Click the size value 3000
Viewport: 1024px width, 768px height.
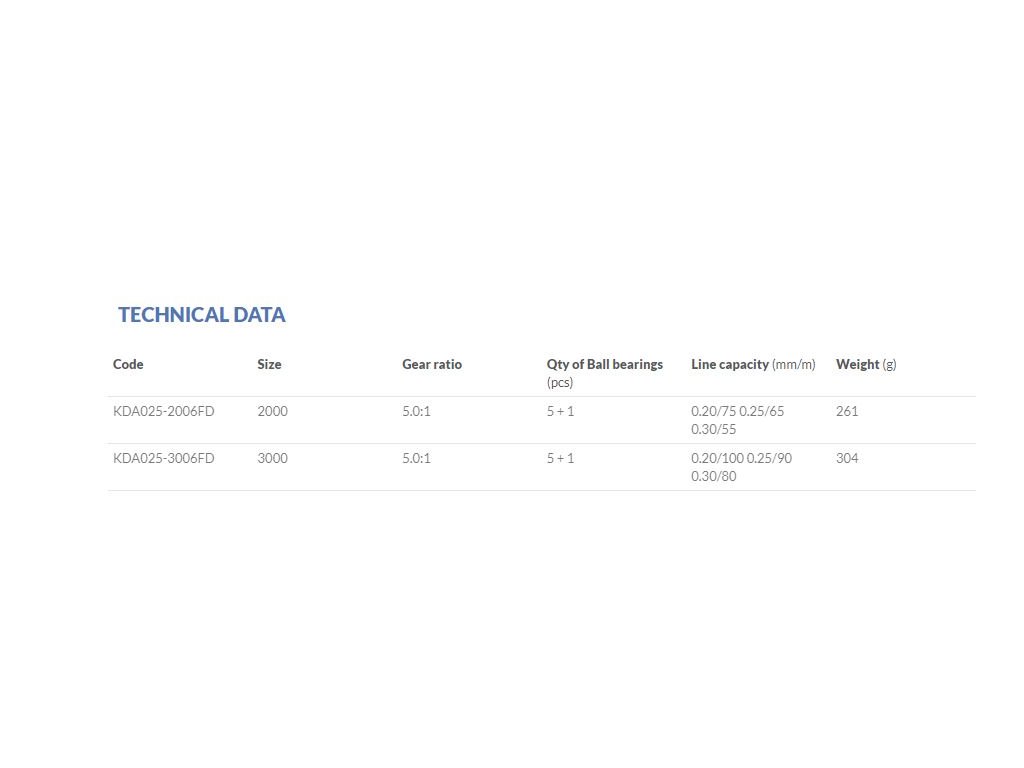272,458
